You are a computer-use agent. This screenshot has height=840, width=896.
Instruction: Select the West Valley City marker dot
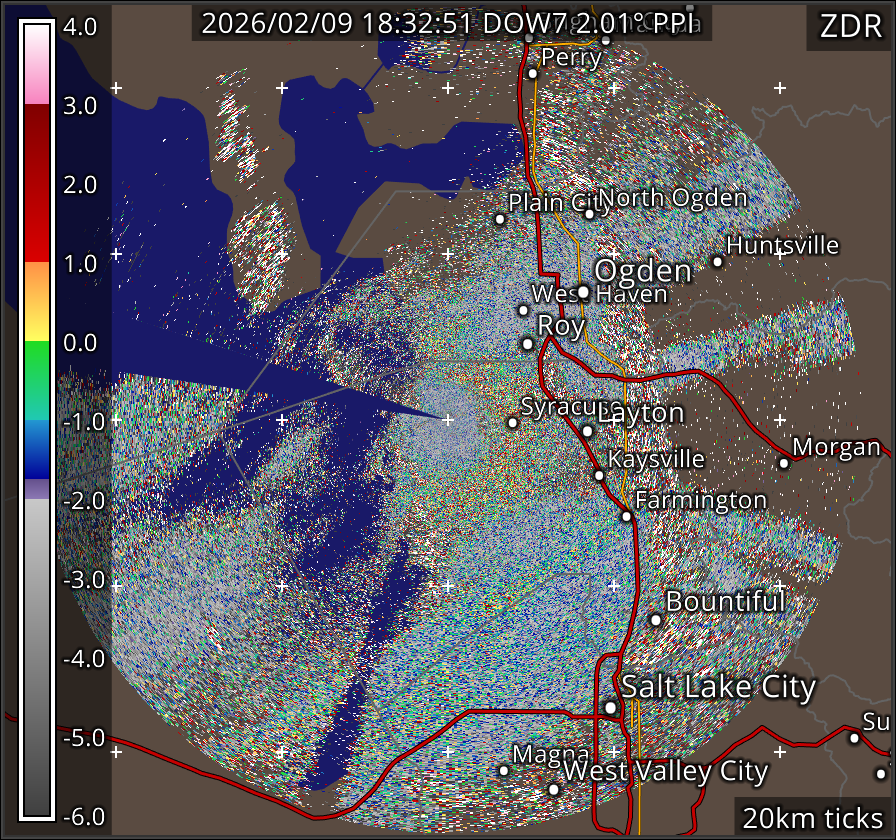pyautogui.click(x=554, y=788)
